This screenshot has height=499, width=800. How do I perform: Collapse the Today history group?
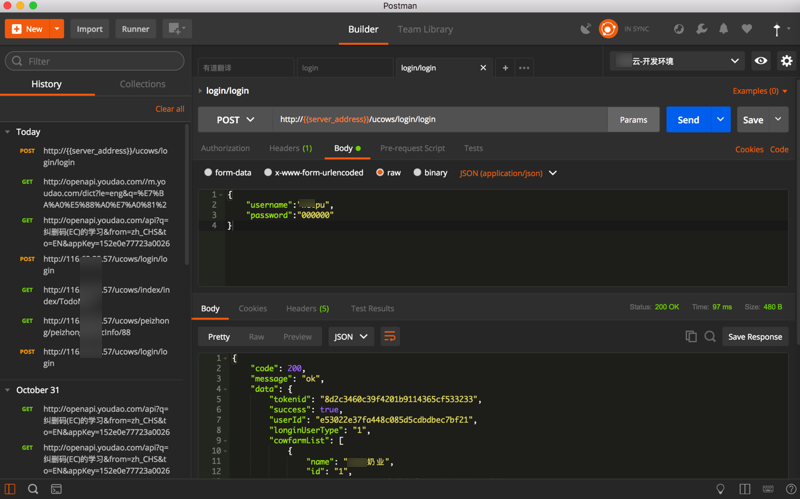(x=8, y=132)
